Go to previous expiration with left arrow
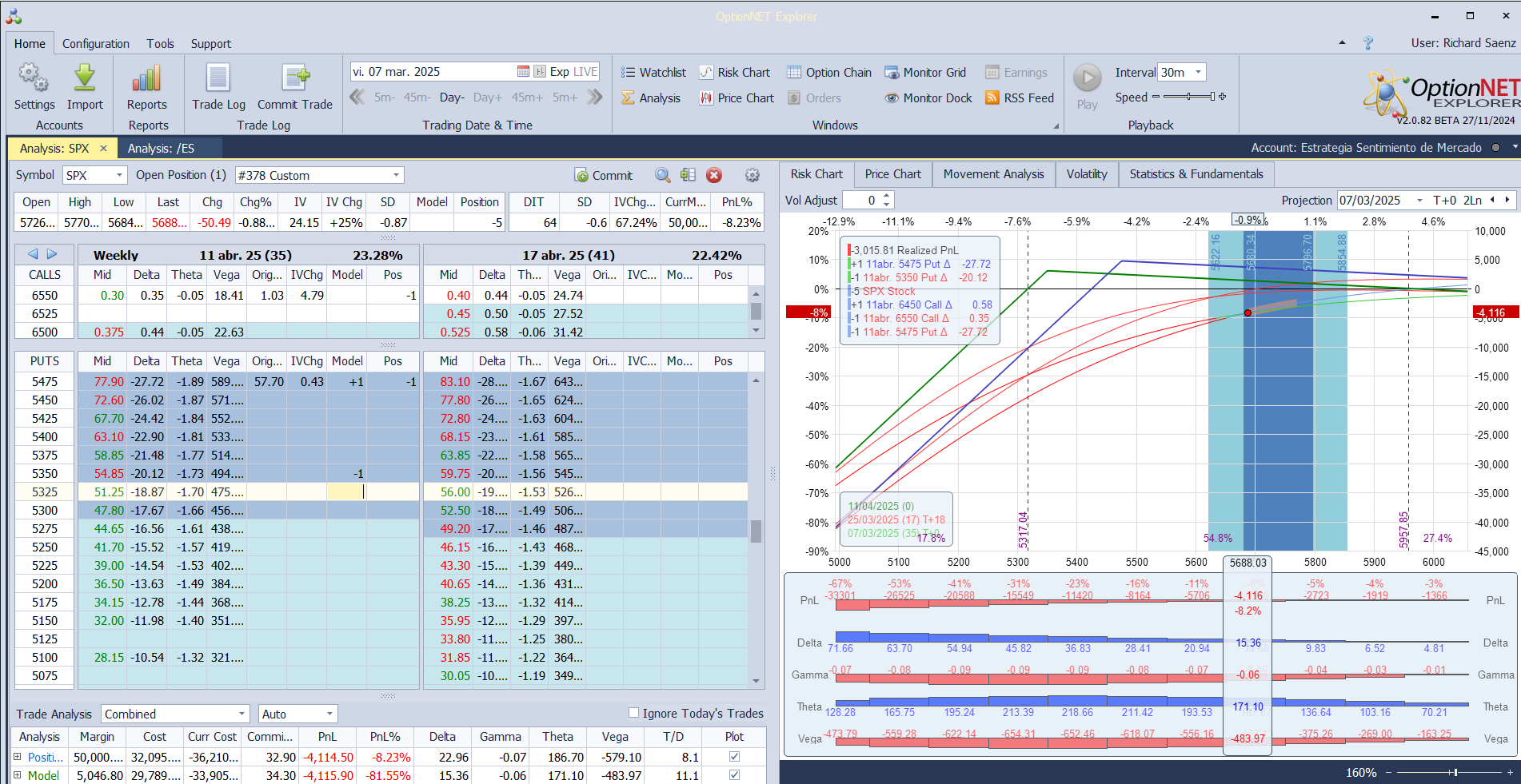Screen dimensions: 1521x784 click(33, 254)
